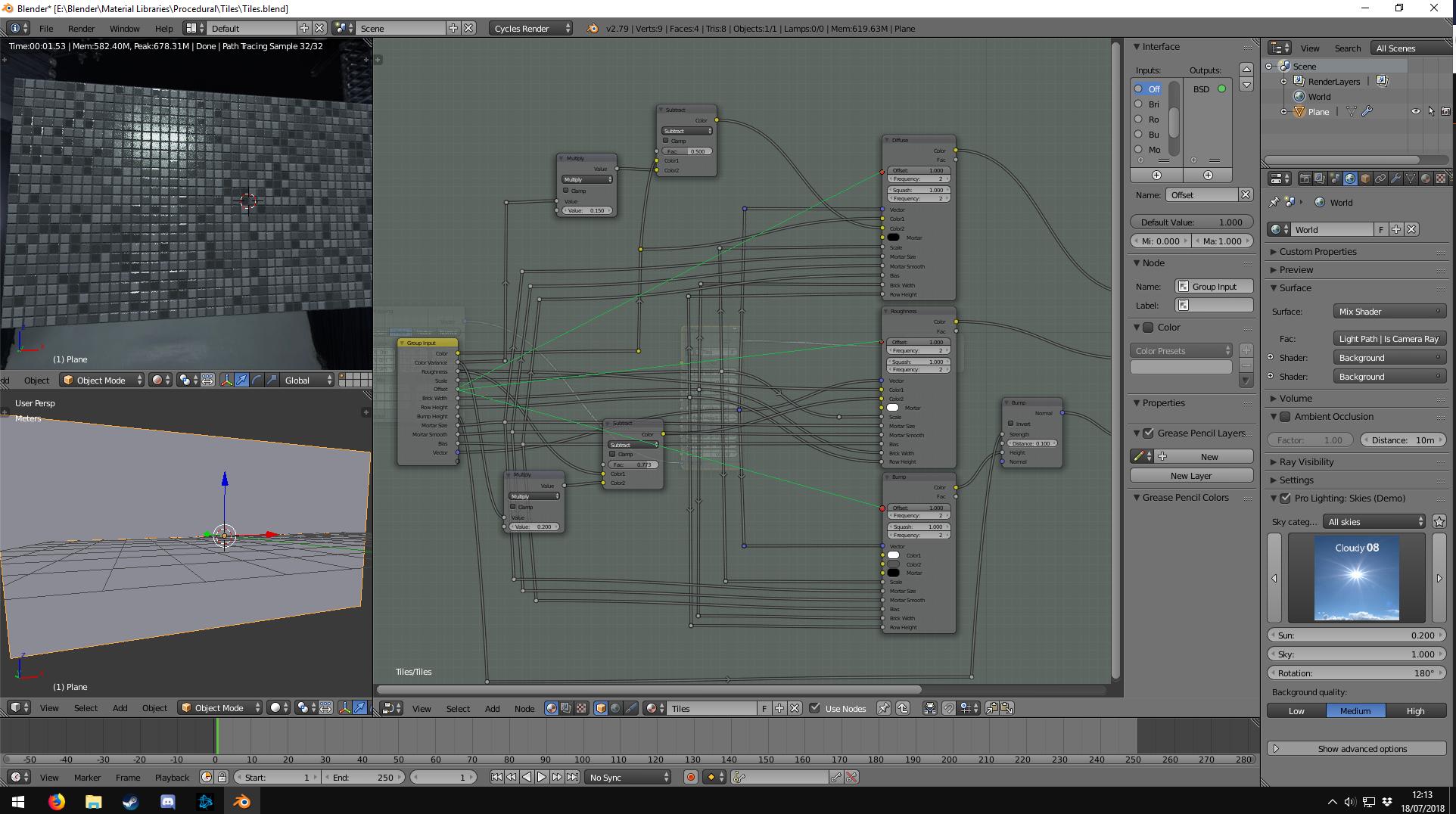This screenshot has width=1456, height=814.
Task: Open the Object properties tab (cube icon)
Action: pyautogui.click(x=1365, y=179)
